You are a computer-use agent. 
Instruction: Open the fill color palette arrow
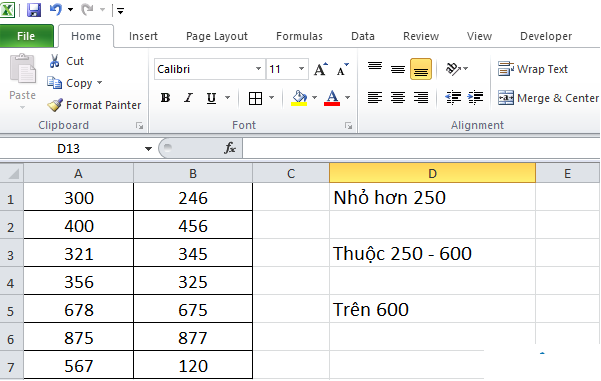click(314, 98)
